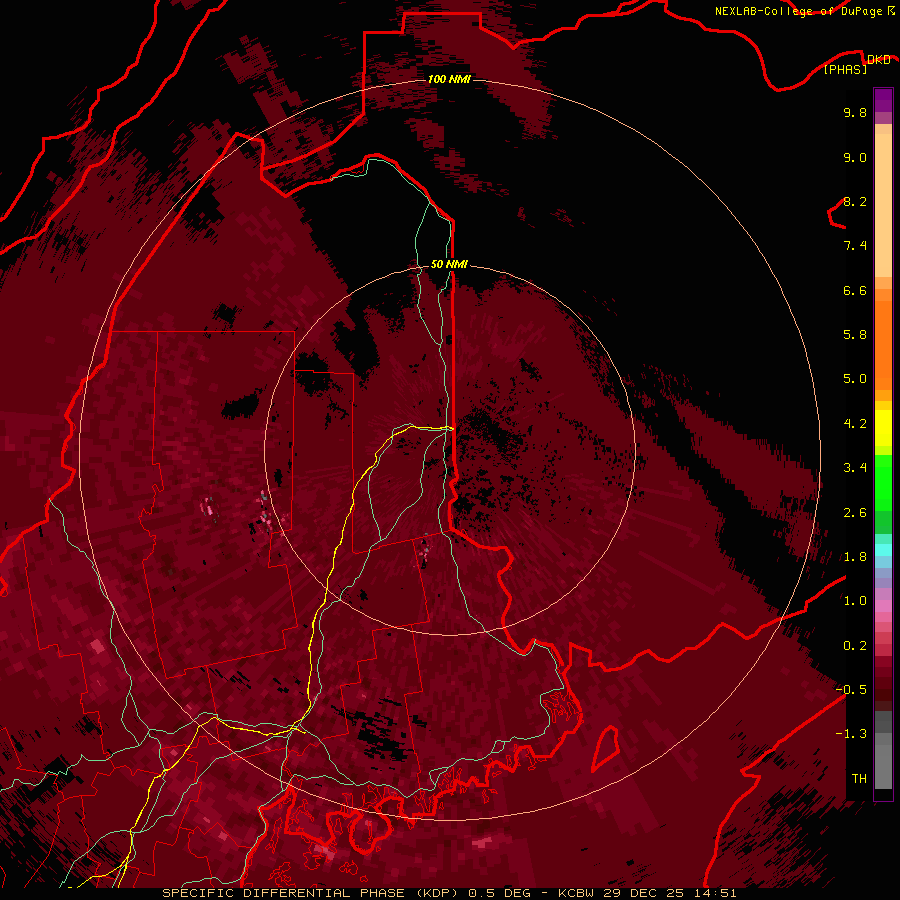Viewport: 900px width, 900px height.
Task: Click the 7.4 value on the color scale
Action: (x=855, y=246)
